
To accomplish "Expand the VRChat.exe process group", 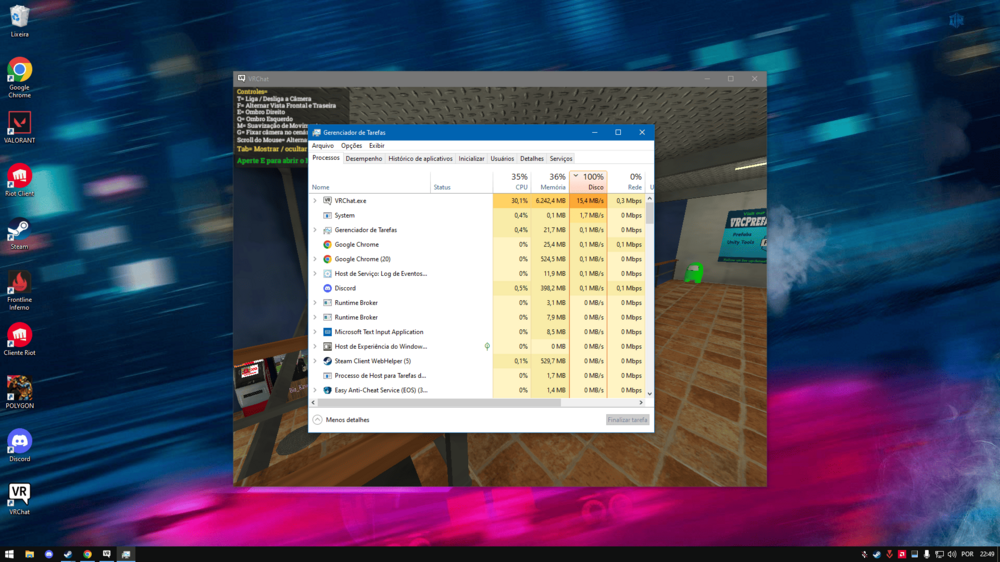I will pos(315,201).
